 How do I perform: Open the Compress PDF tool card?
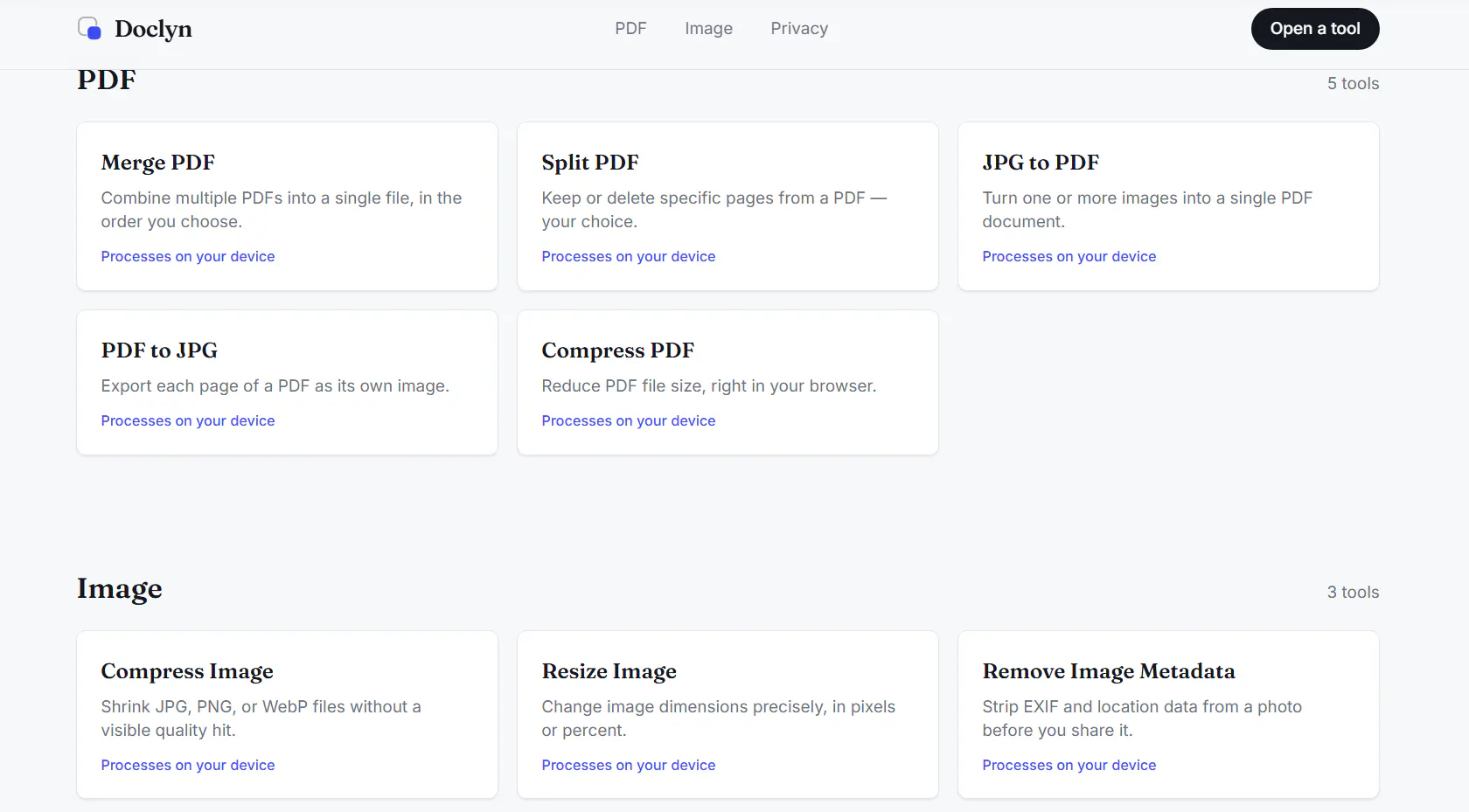click(x=728, y=382)
